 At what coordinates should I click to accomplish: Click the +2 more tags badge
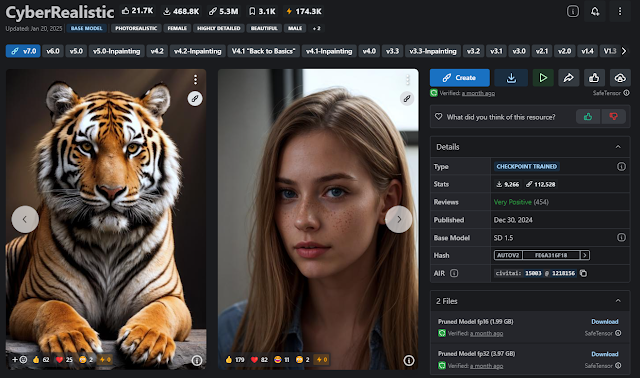(x=316, y=28)
